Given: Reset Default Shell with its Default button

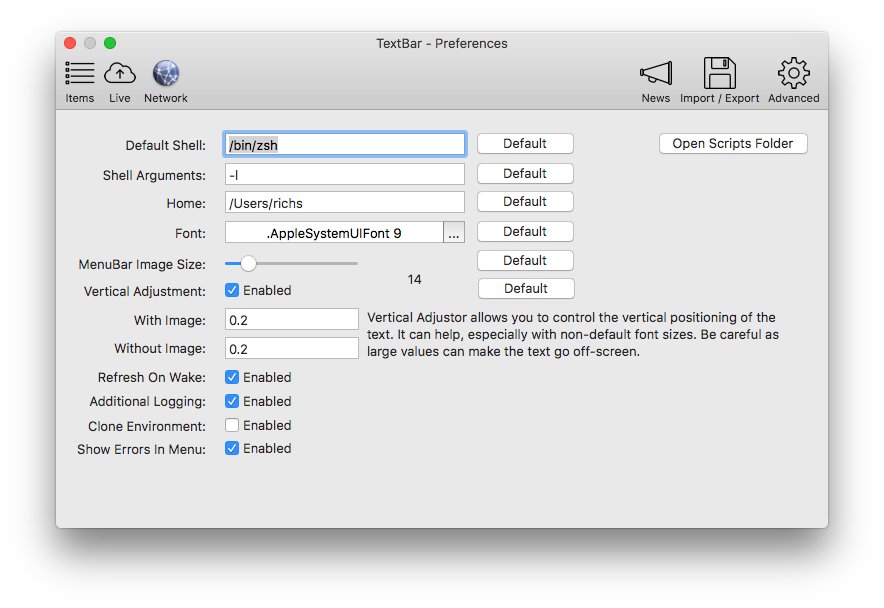Looking at the screenshot, I should point(525,144).
